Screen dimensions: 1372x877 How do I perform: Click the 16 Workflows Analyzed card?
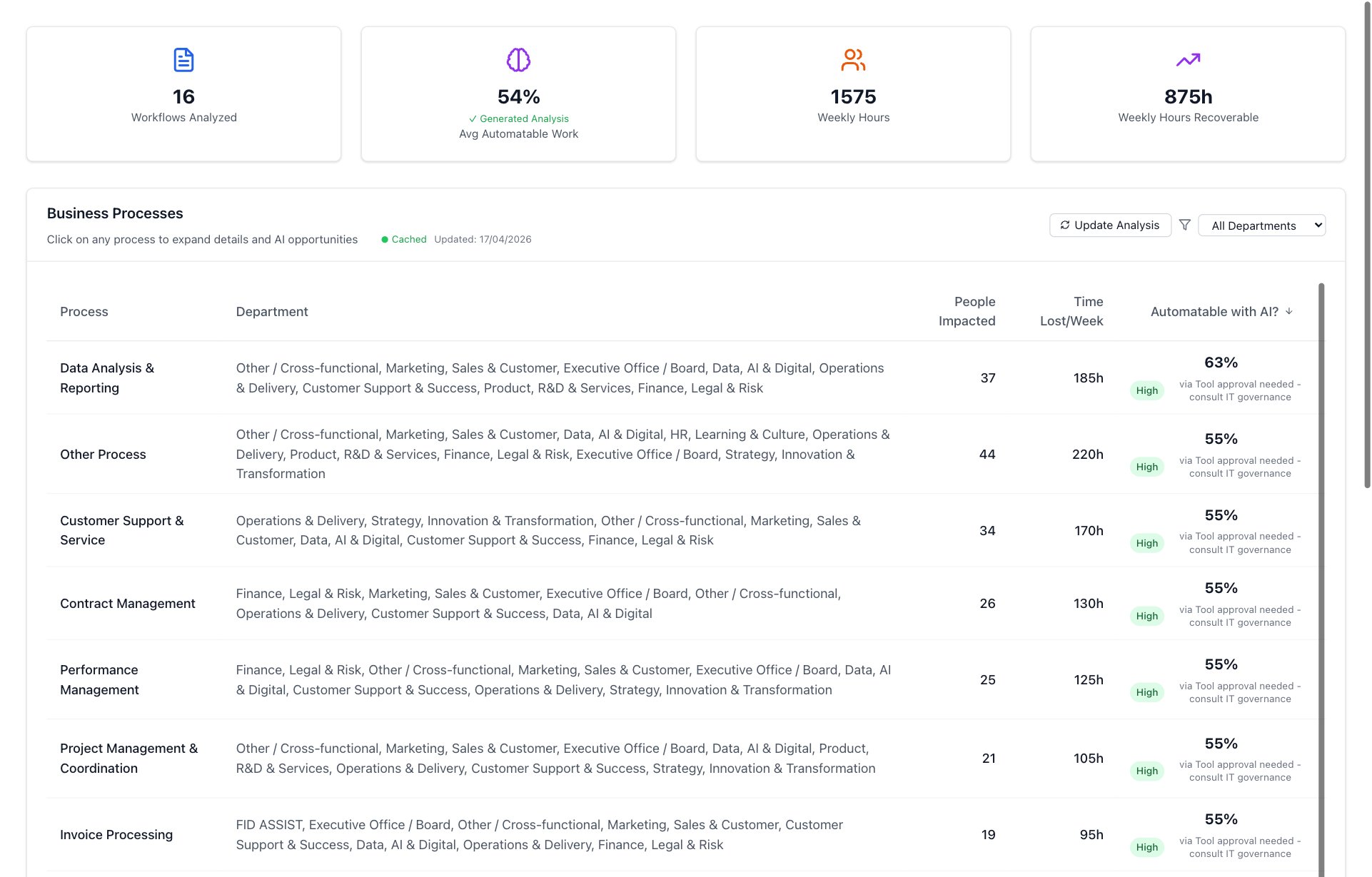point(183,94)
